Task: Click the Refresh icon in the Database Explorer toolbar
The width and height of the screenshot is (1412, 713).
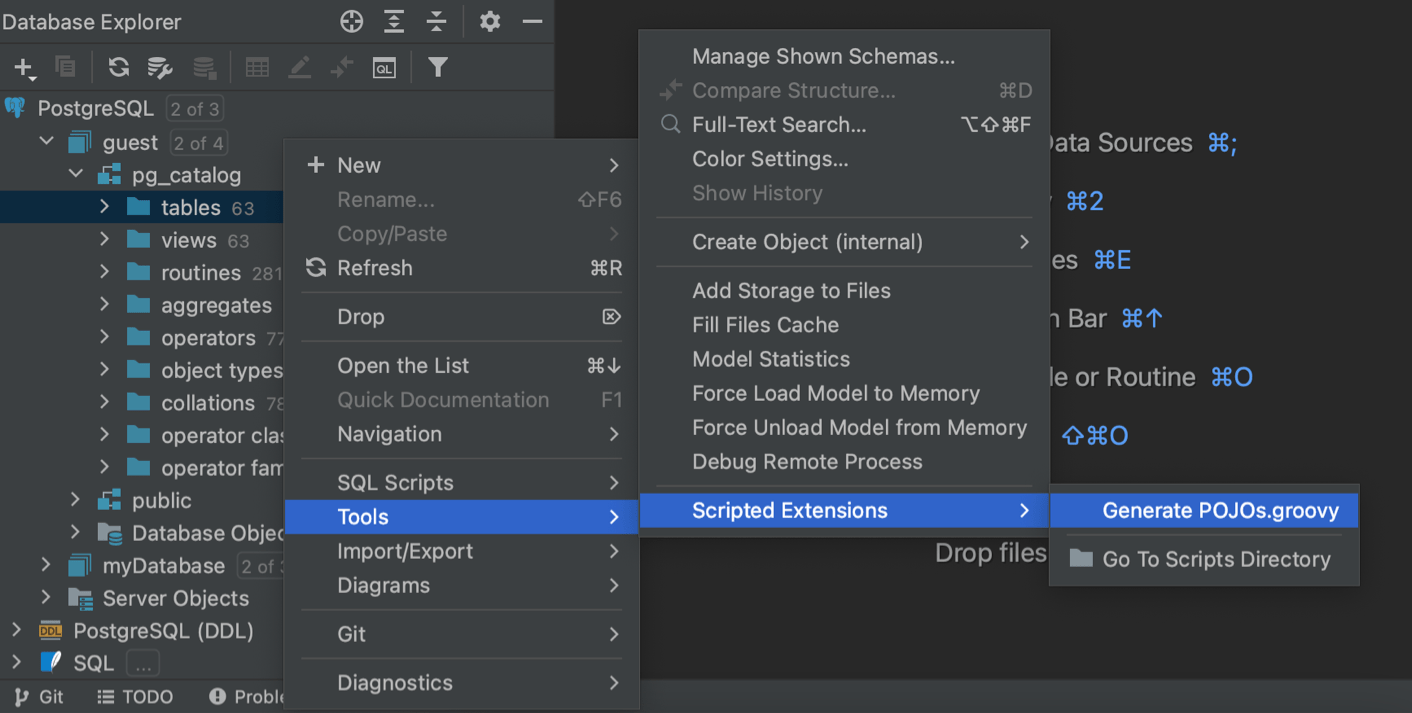Action: [x=119, y=67]
